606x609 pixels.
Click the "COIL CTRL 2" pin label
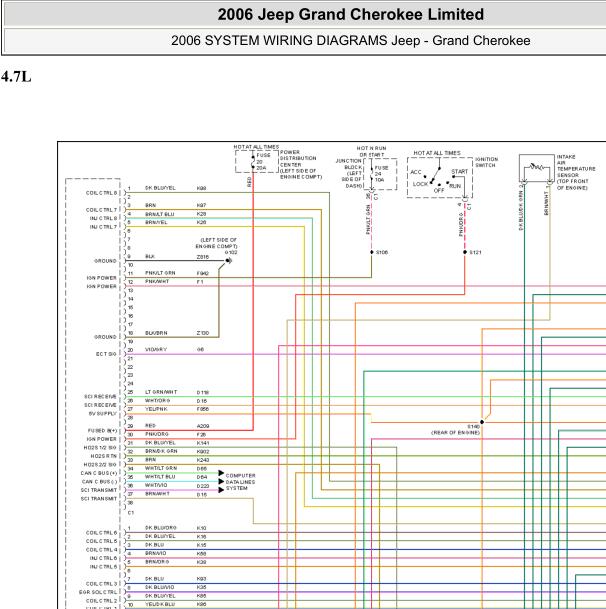tap(101, 601)
